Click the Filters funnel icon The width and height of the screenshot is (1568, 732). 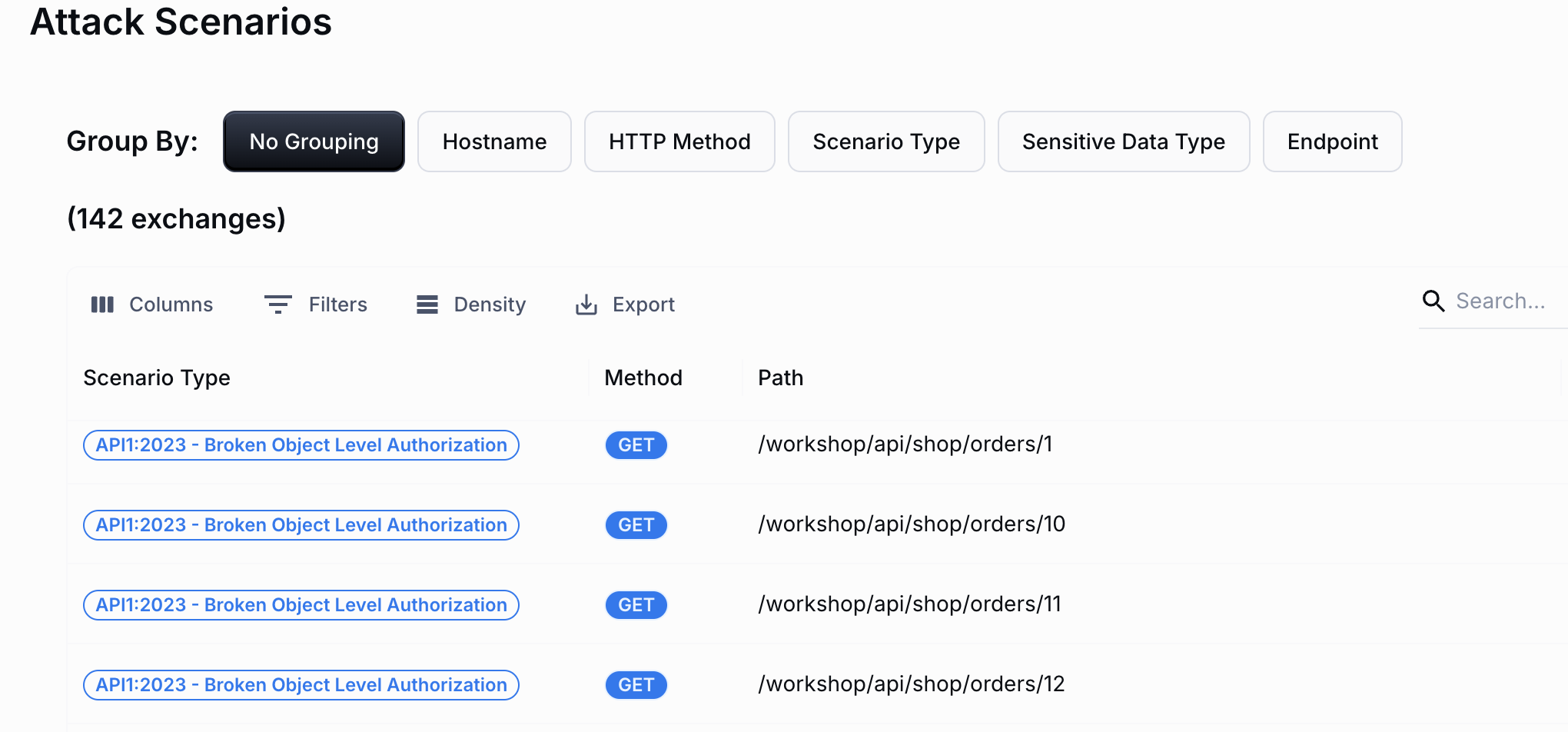[x=277, y=304]
